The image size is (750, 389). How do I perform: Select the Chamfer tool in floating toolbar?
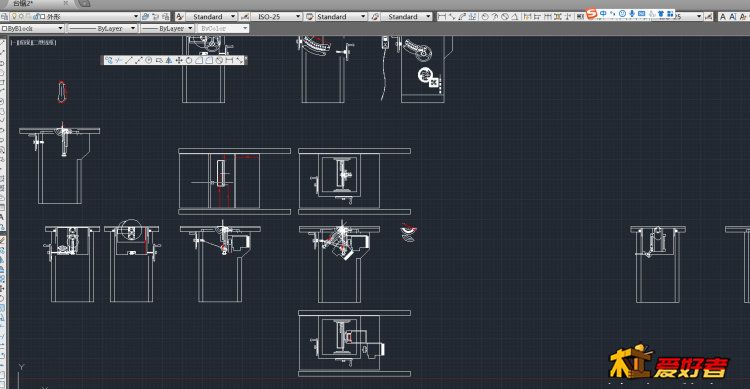[x=199, y=60]
